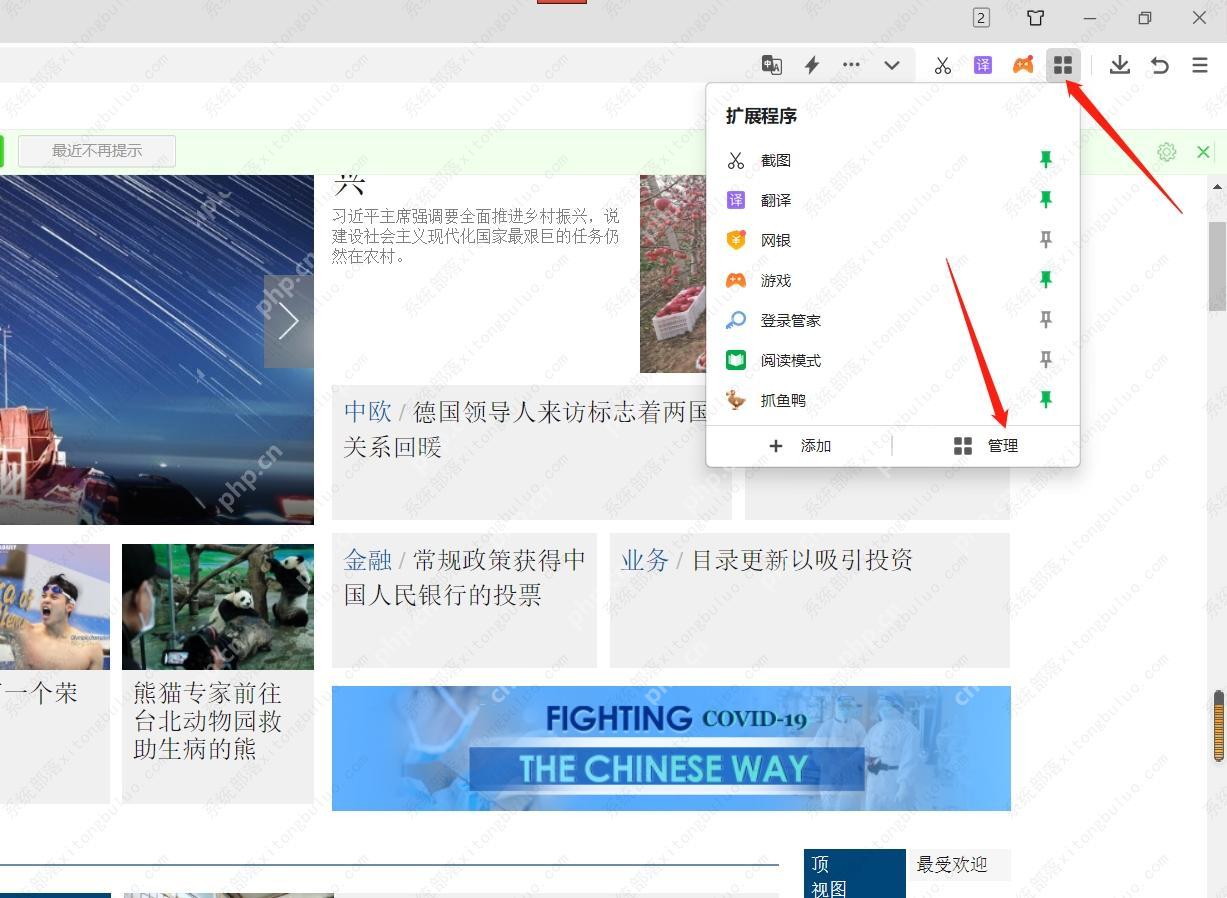Pin the 登录管家 extension to toolbar
This screenshot has width=1227, height=898.
[1045, 320]
